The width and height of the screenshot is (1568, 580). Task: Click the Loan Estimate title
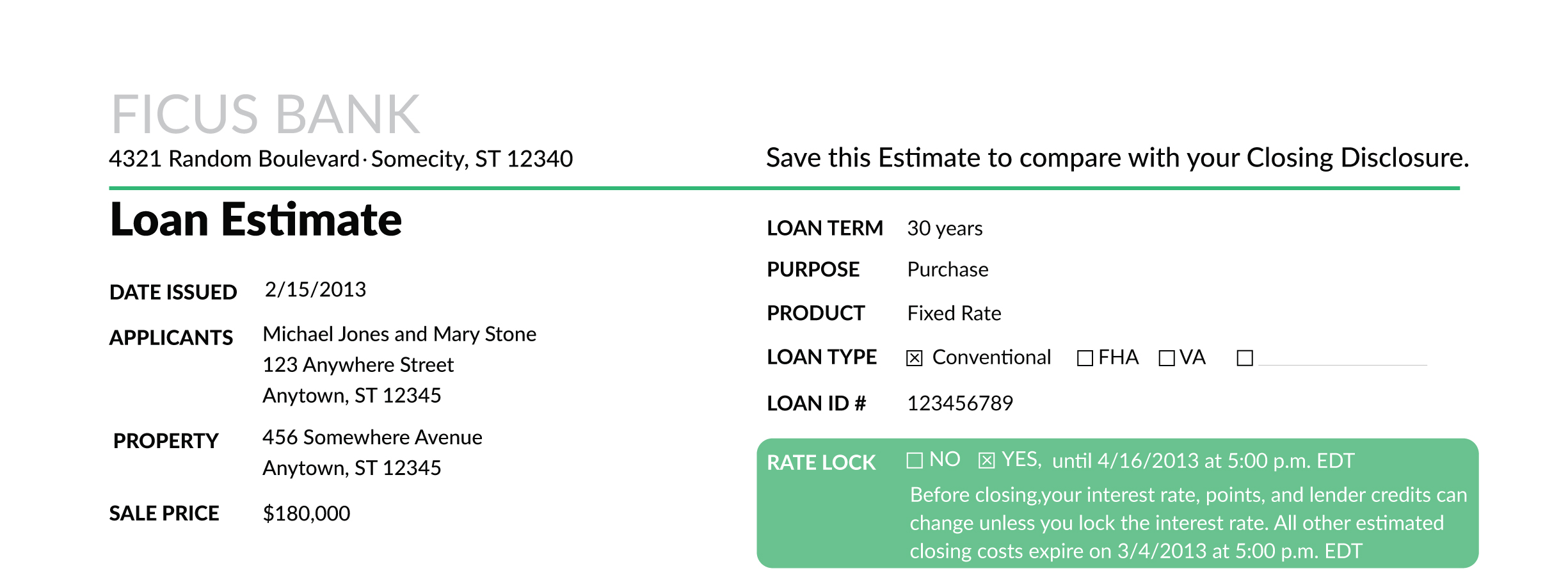[x=255, y=220]
